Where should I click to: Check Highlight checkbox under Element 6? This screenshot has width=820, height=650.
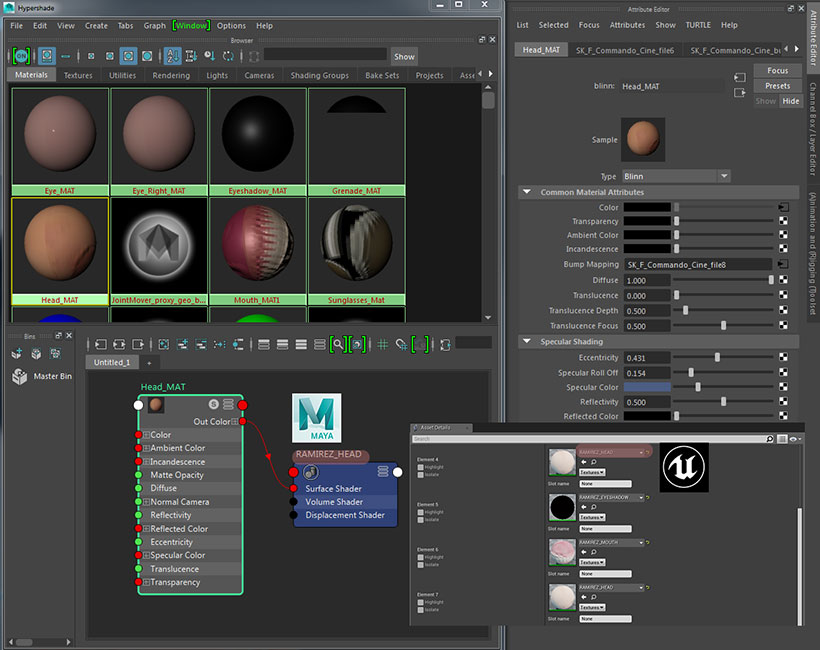point(421,557)
